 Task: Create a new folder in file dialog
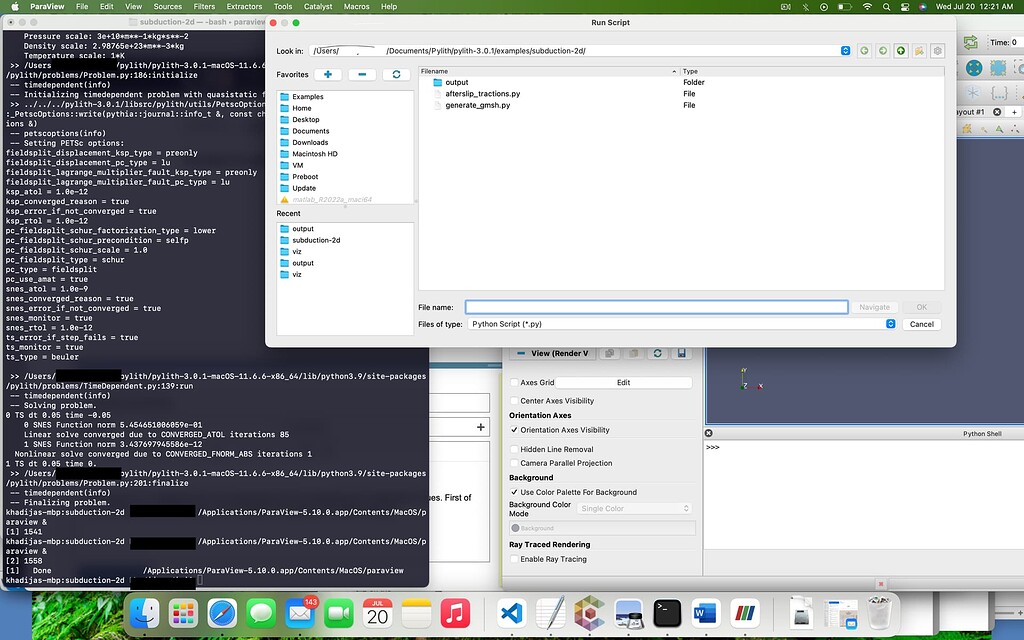point(918,50)
